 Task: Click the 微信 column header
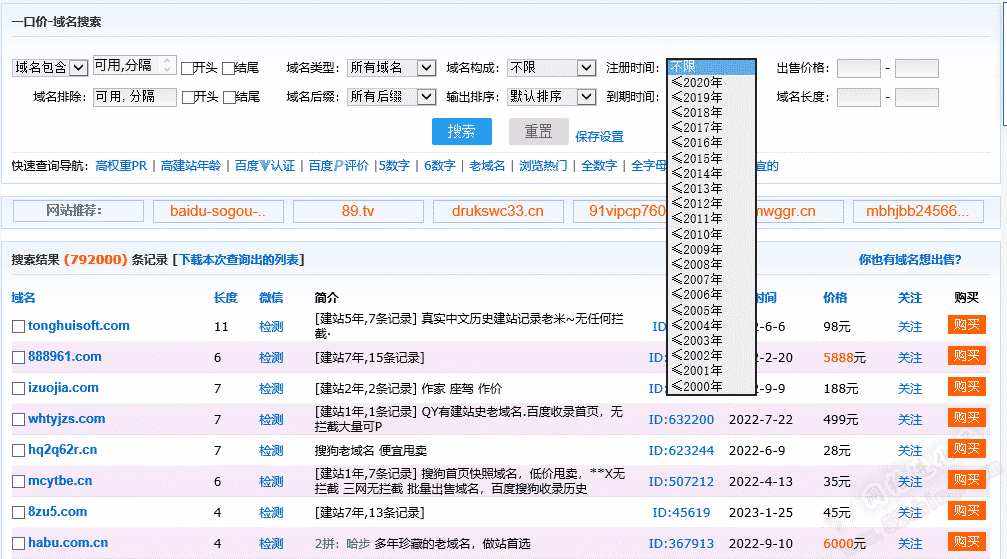tap(271, 297)
